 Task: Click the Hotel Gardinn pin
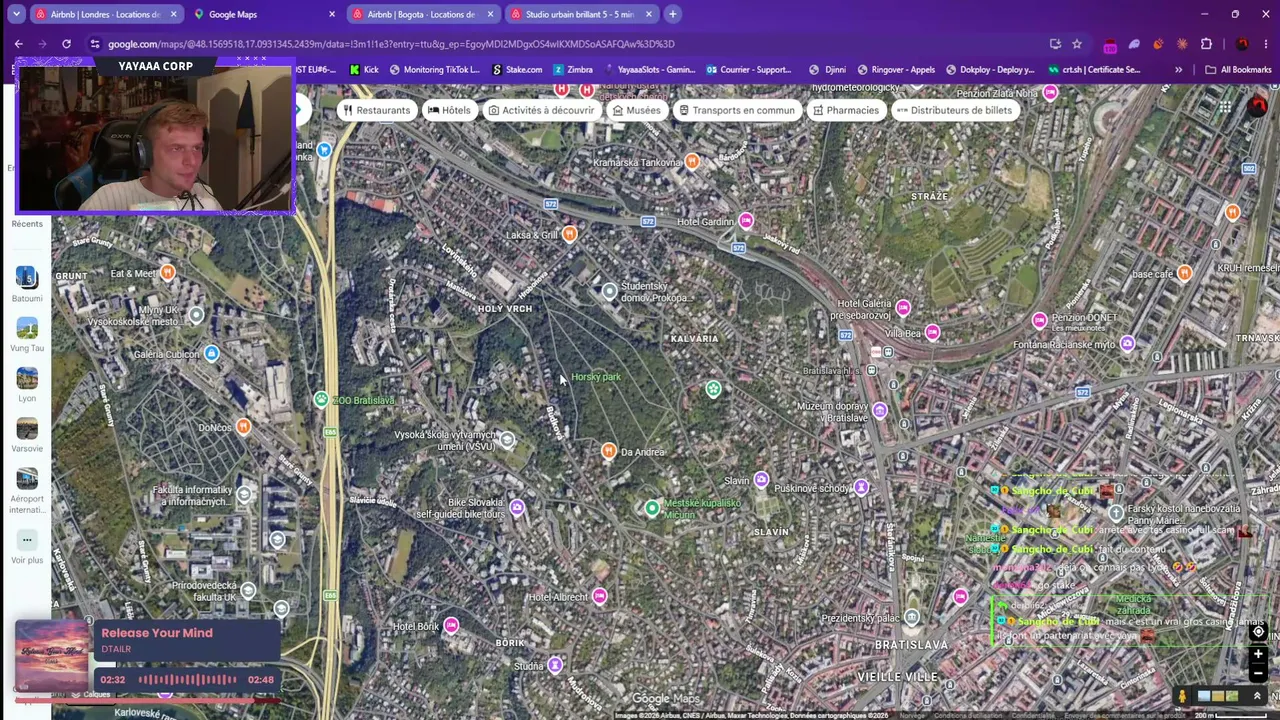[745, 220]
